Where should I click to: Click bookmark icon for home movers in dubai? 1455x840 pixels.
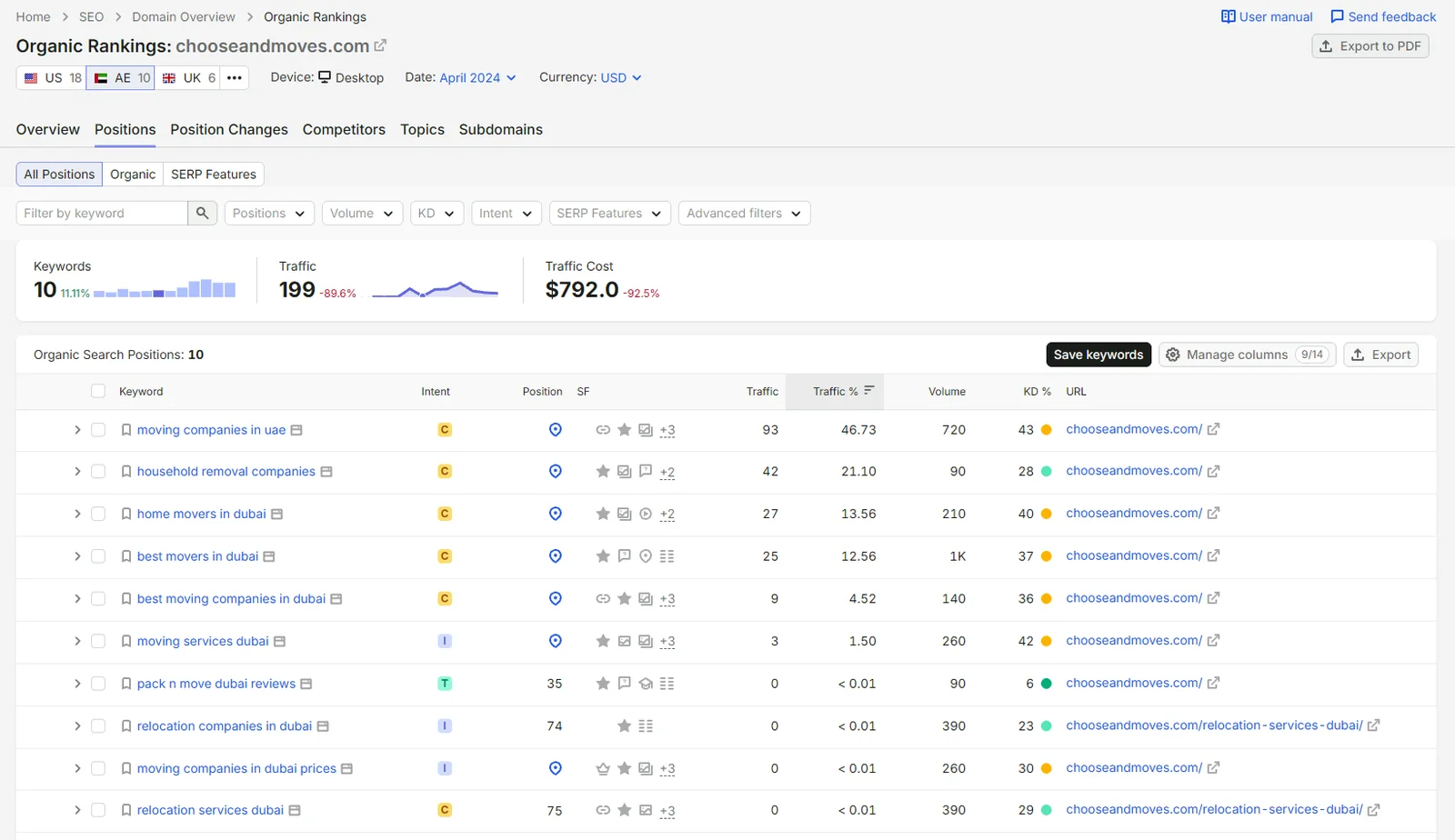[x=126, y=515]
